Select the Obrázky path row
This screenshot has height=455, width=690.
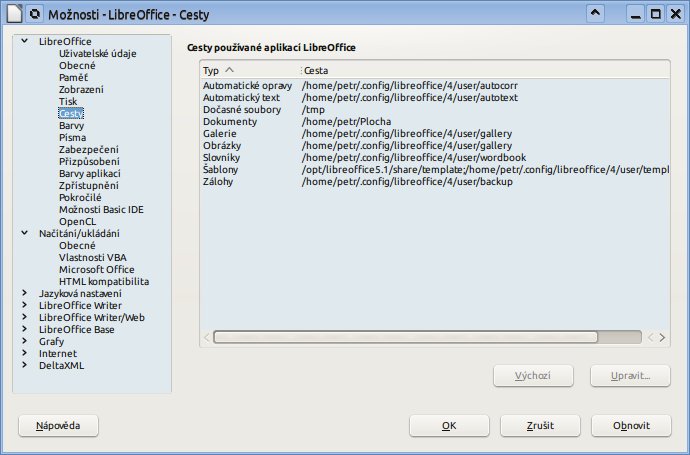(x=435, y=145)
